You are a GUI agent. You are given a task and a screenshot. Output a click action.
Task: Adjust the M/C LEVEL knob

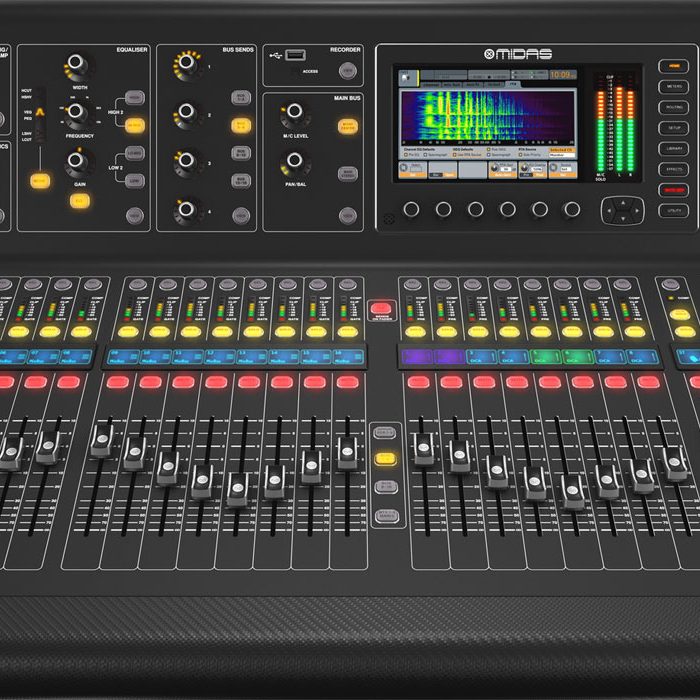295,112
